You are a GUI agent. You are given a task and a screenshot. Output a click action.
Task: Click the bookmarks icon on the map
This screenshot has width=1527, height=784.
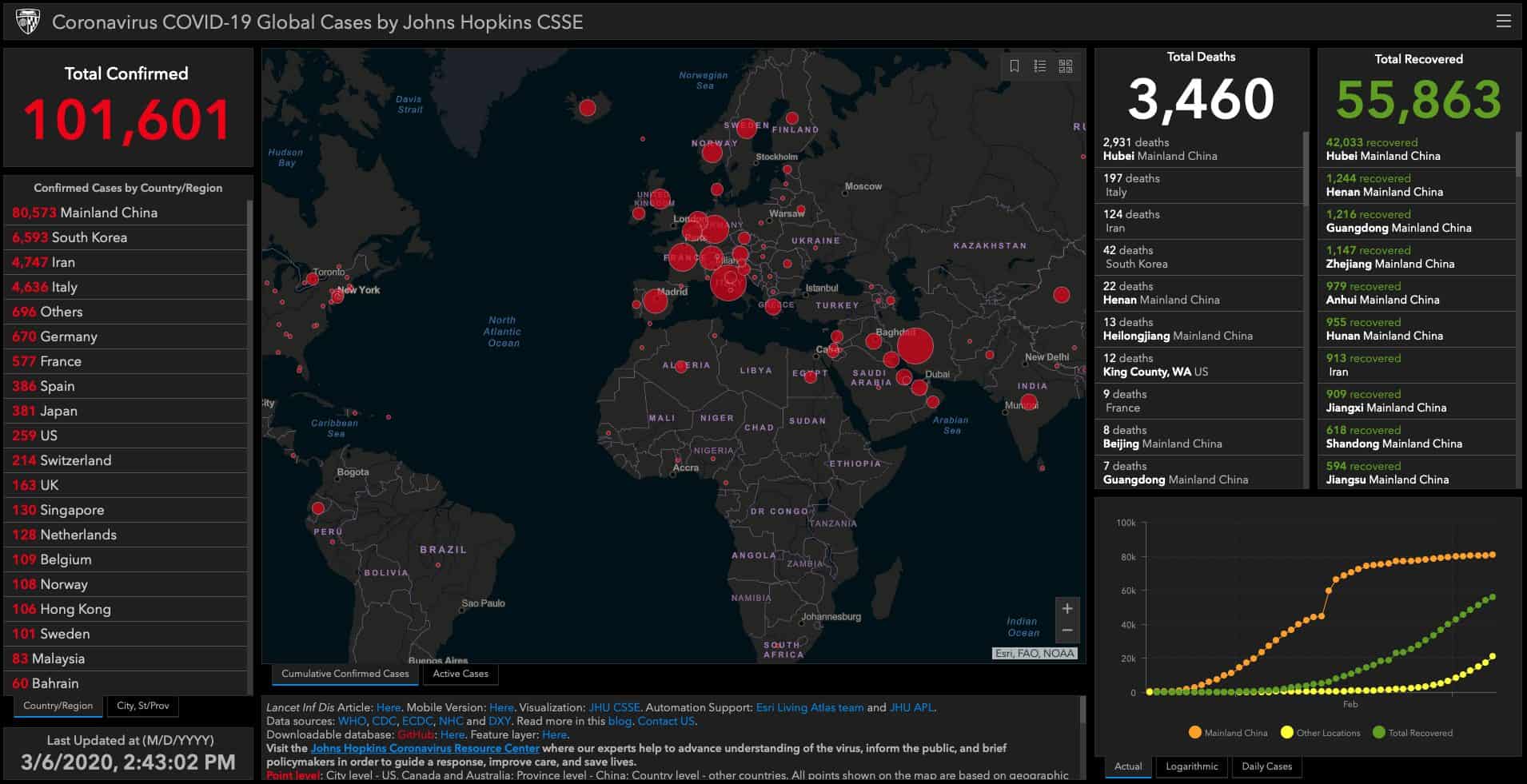(x=1015, y=66)
